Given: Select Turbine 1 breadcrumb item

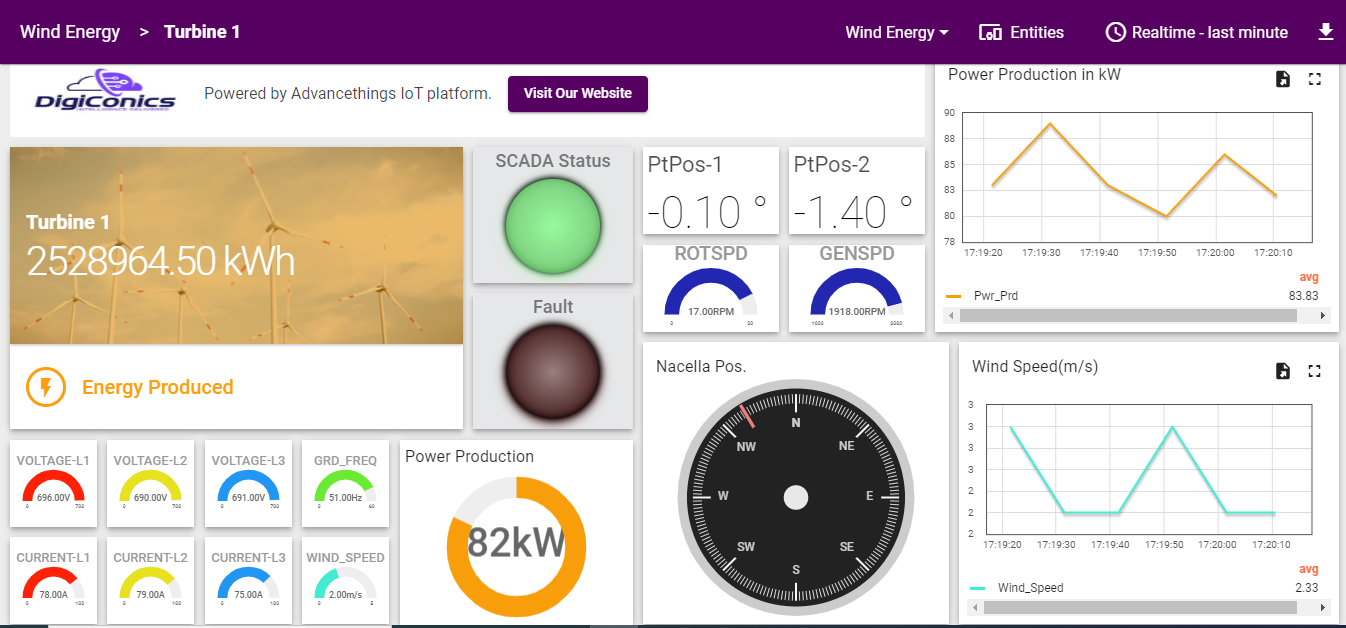Looking at the screenshot, I should [202, 32].
